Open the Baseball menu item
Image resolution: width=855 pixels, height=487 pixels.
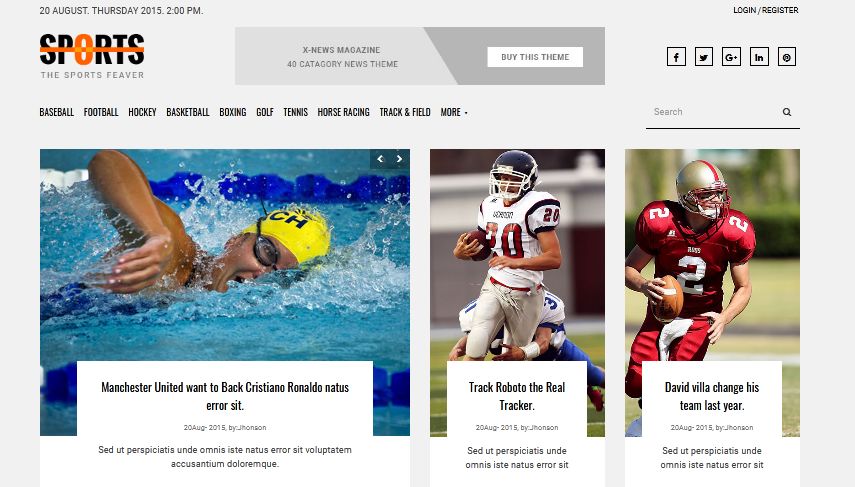[x=57, y=112]
